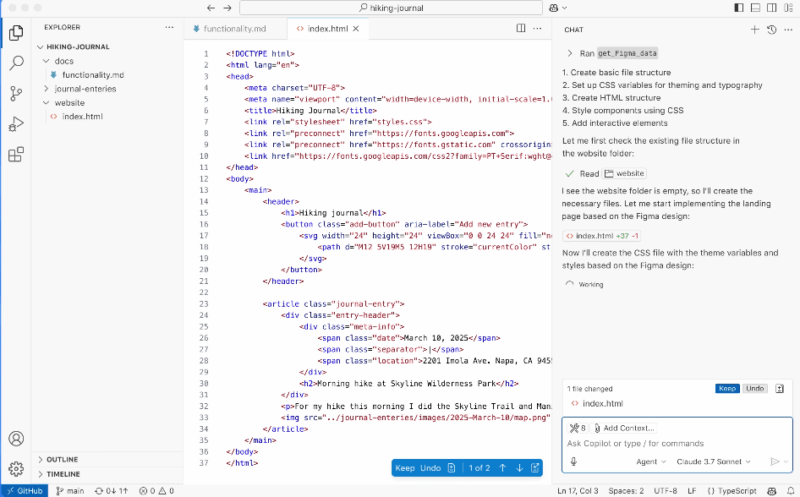Open the Search view in activity bar

click(x=16, y=63)
